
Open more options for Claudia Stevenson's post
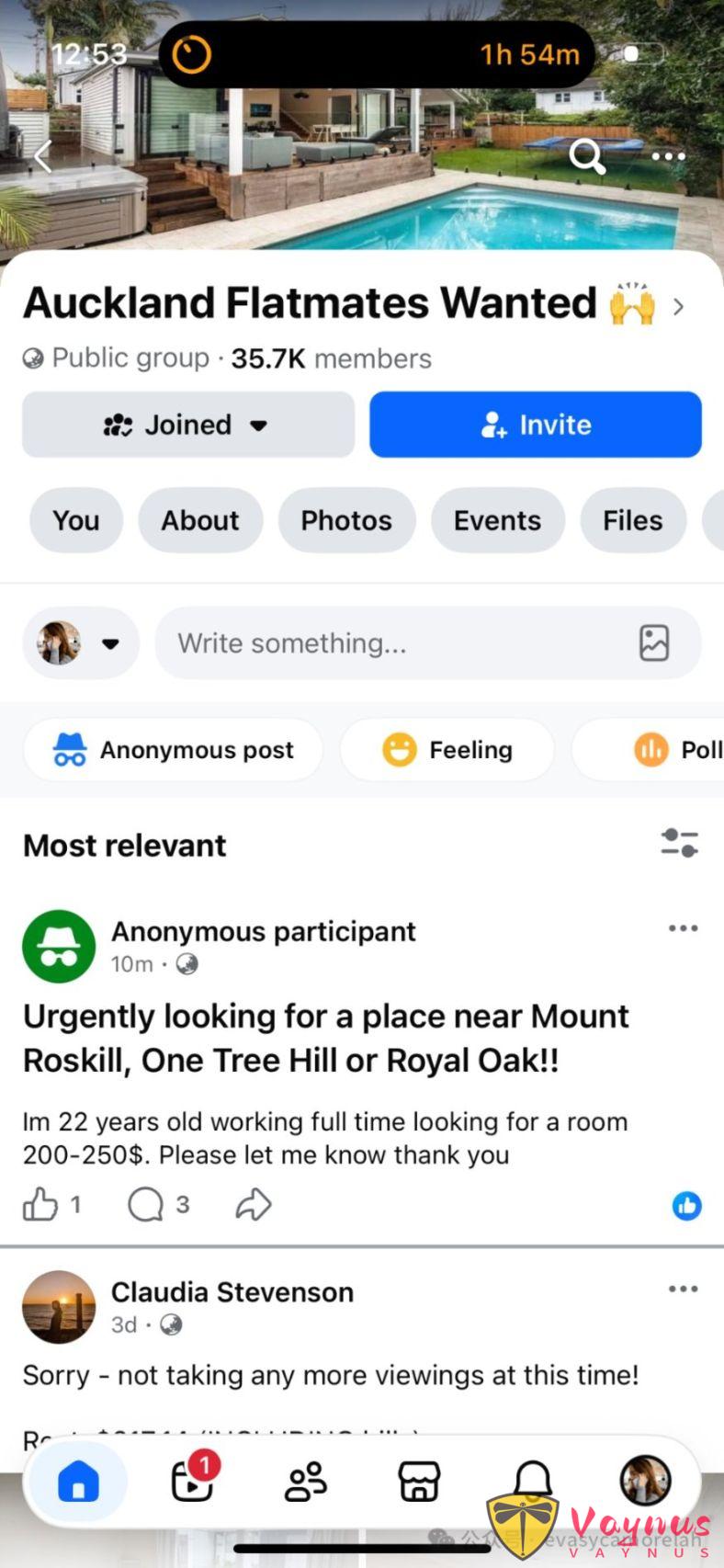click(x=683, y=1290)
